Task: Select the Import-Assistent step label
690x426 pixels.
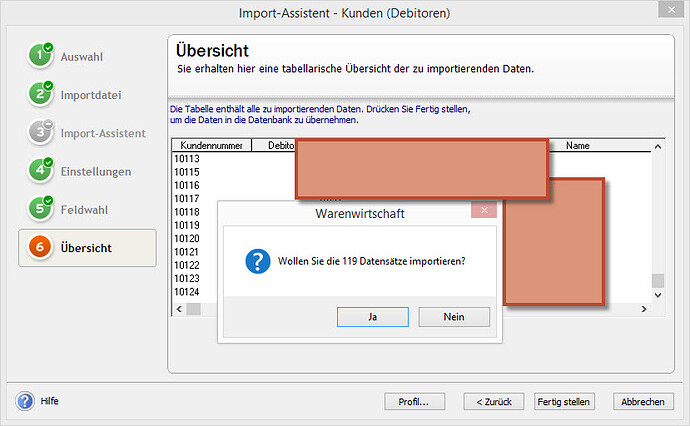Action: pos(103,133)
